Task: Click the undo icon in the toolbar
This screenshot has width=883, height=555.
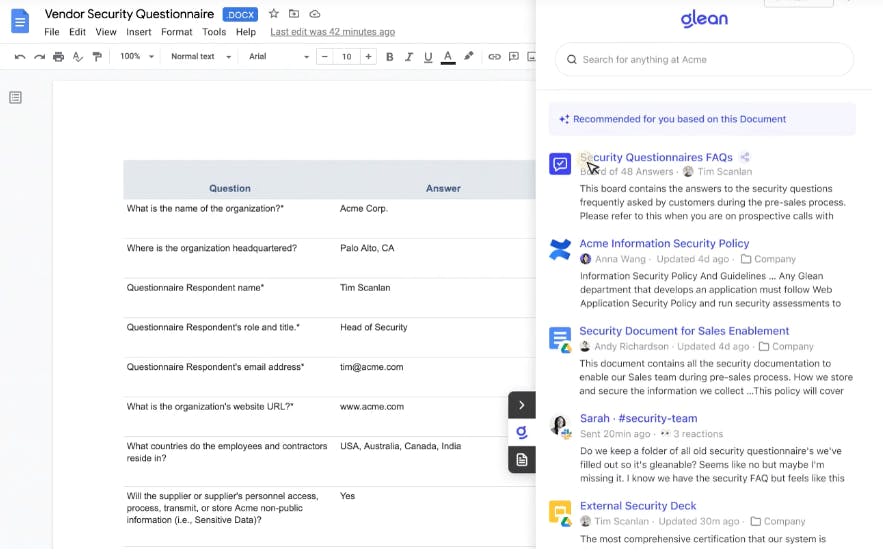Action: pos(20,57)
